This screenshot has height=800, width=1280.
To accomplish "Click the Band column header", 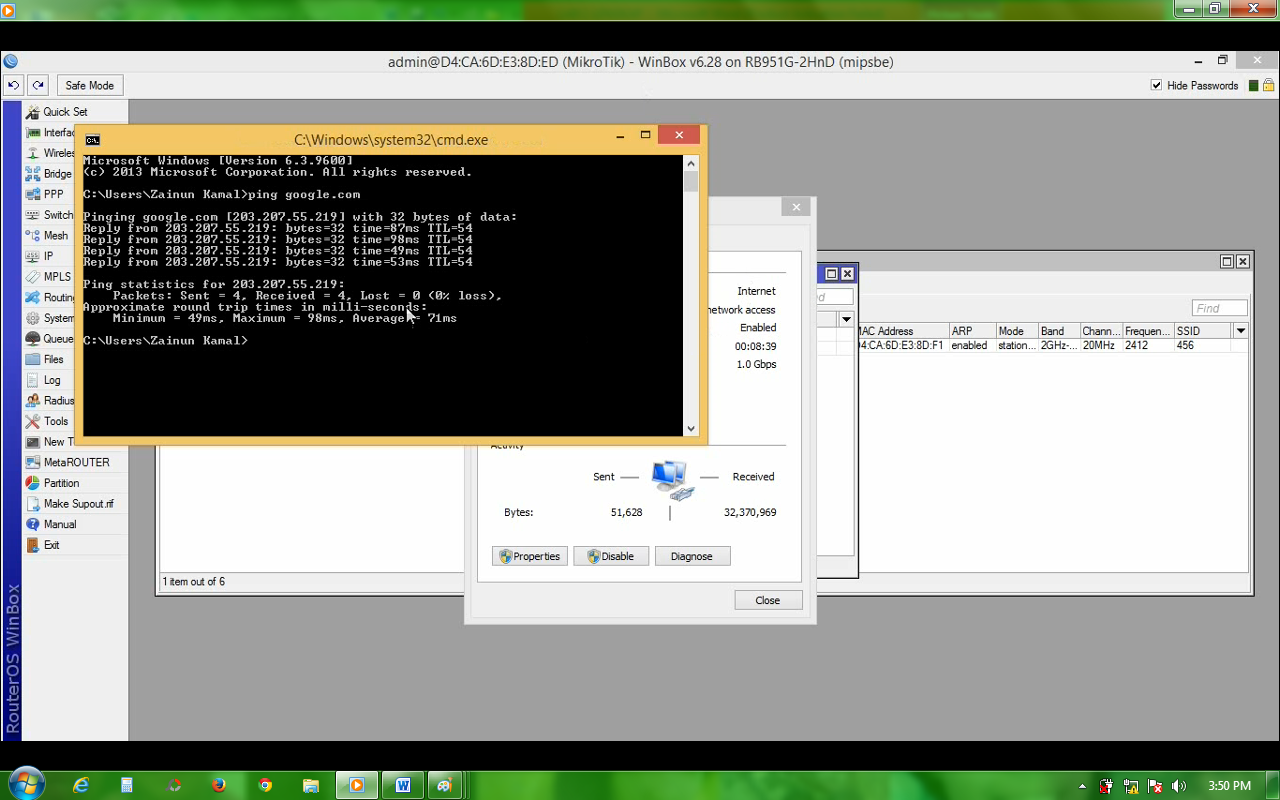I will (1059, 331).
